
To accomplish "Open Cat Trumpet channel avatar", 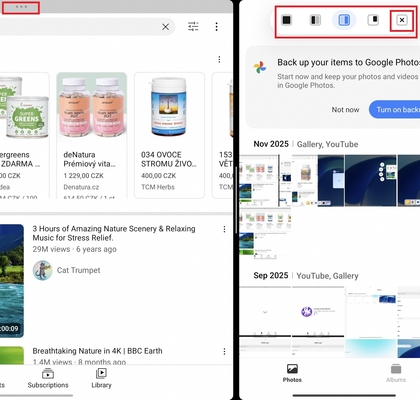I will tap(43, 270).
